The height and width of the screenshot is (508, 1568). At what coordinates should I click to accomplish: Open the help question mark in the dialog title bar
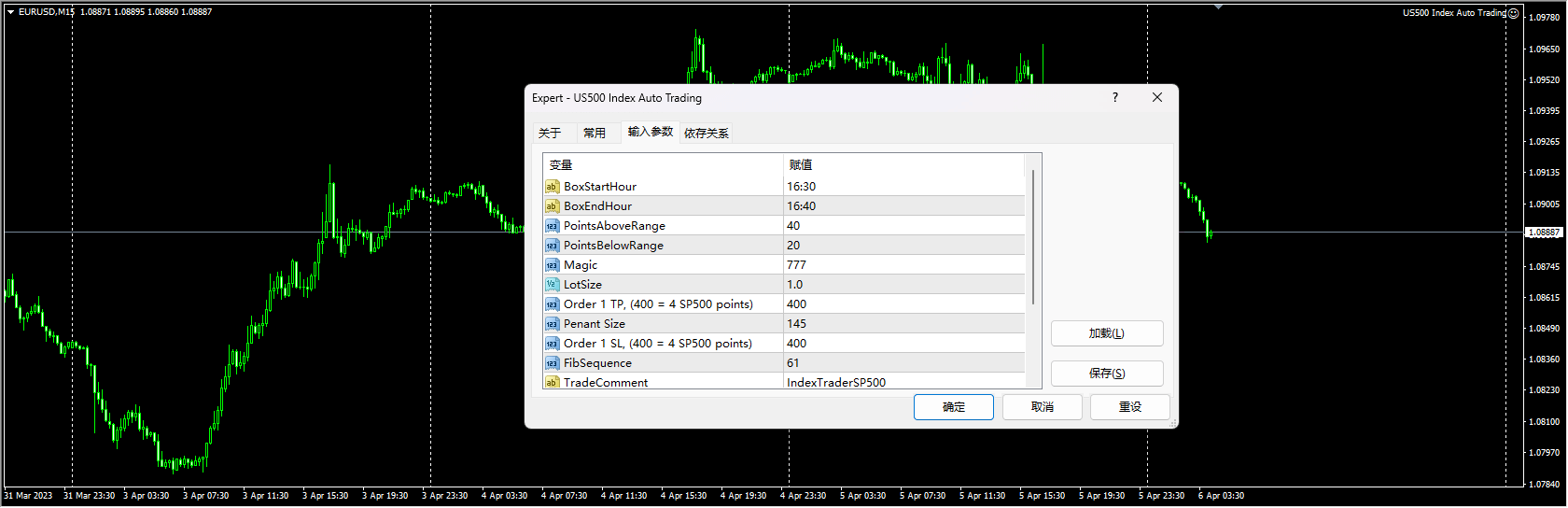pyautogui.click(x=1114, y=97)
